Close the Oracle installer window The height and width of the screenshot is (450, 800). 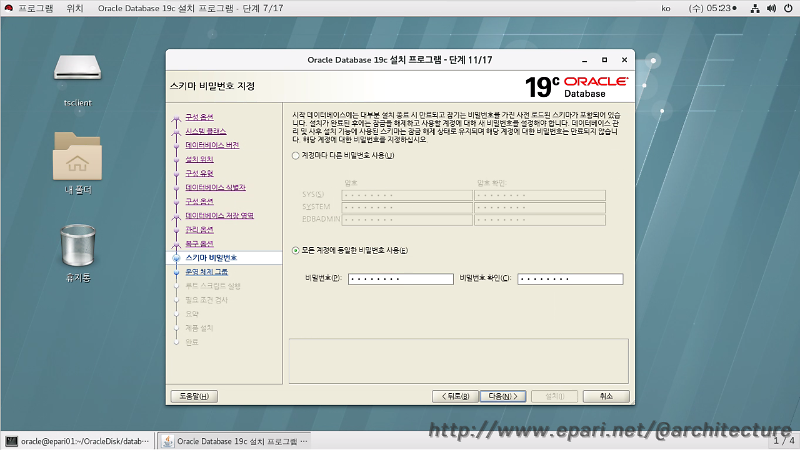pos(624,60)
